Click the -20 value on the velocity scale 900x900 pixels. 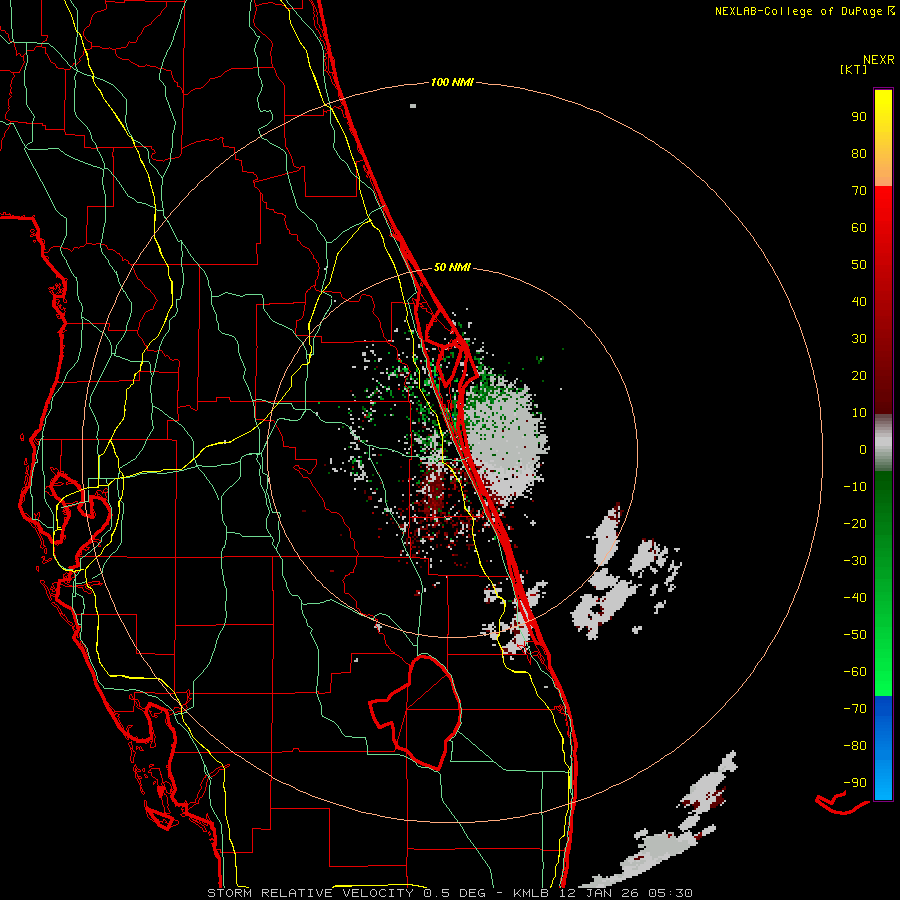[x=855, y=523]
